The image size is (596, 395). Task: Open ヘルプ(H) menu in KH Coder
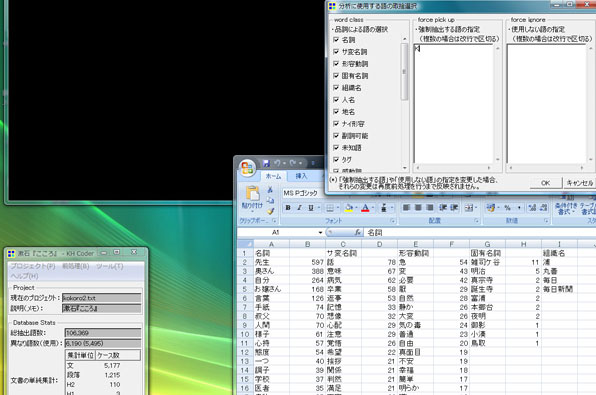tap(24, 276)
